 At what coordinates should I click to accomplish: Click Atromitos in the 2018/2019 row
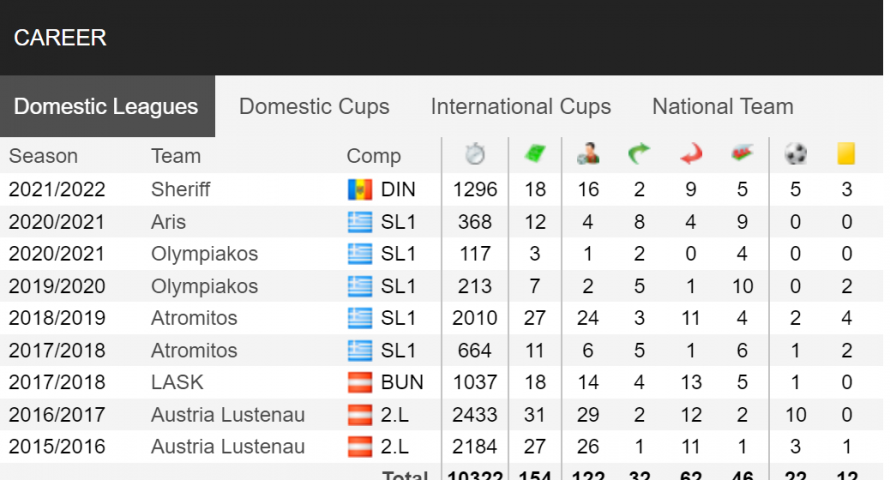click(194, 318)
